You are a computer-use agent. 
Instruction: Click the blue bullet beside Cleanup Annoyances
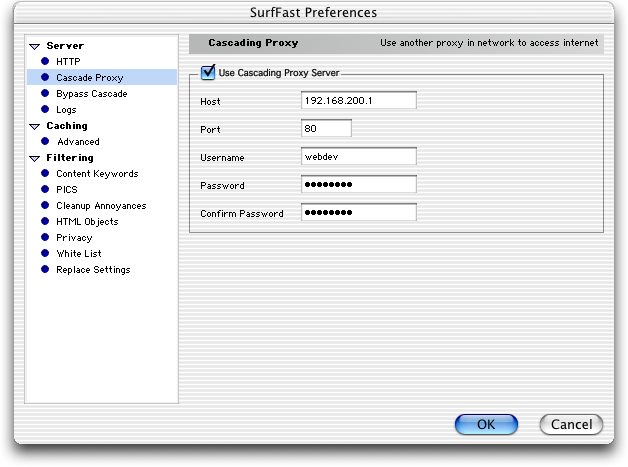tap(45, 205)
